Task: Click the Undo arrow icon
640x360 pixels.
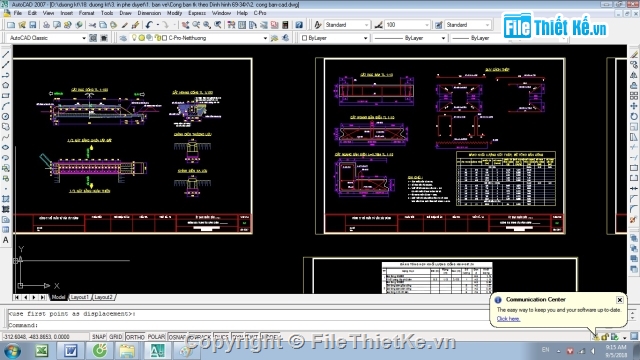Action: click(x=149, y=25)
